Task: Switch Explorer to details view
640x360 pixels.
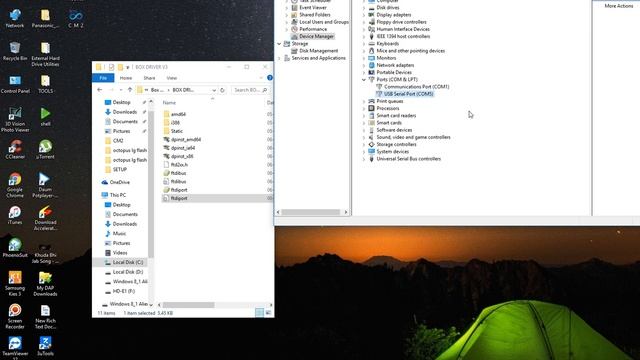Action: (259, 313)
